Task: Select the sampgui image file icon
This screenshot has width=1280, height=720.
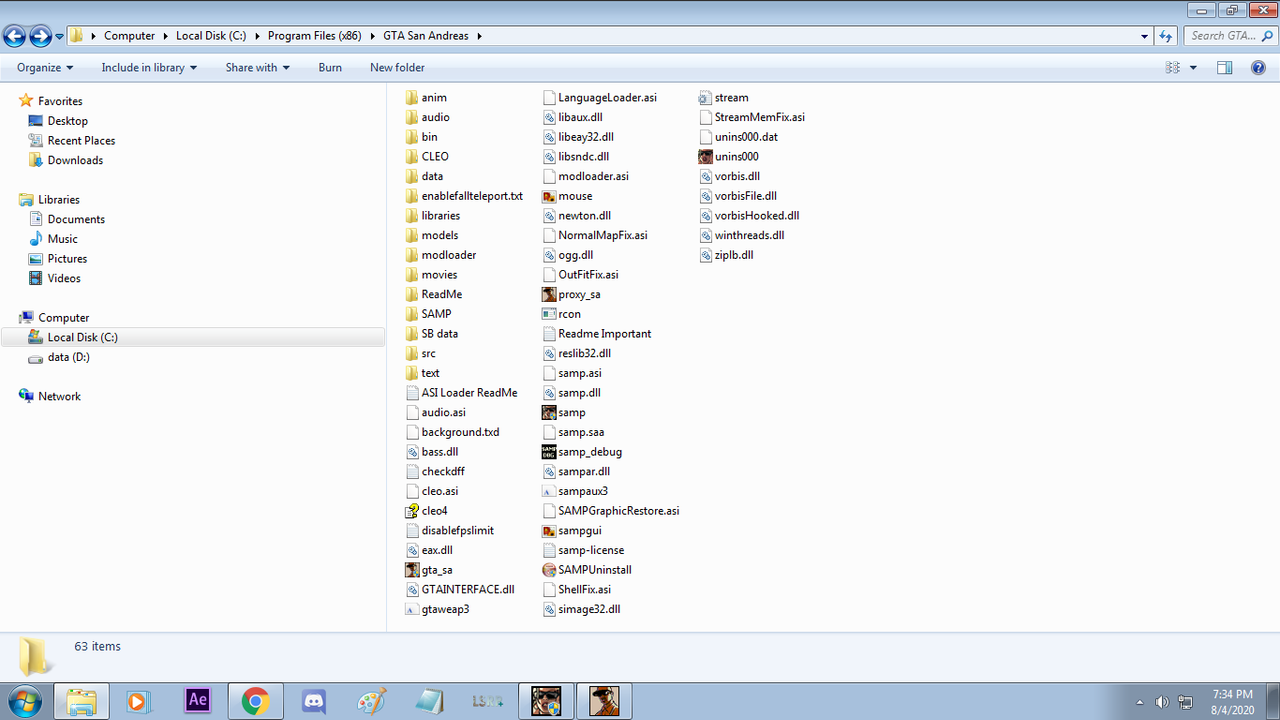Action: pyautogui.click(x=549, y=531)
